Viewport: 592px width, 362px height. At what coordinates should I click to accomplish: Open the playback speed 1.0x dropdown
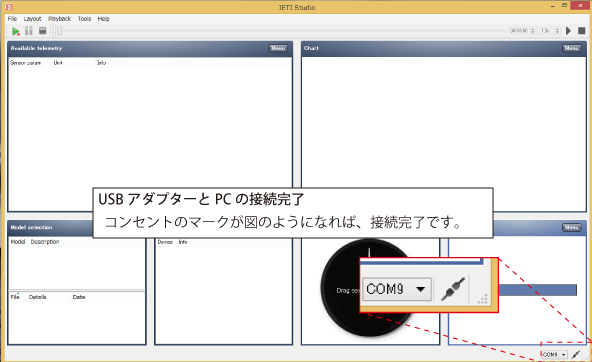[x=550, y=31]
